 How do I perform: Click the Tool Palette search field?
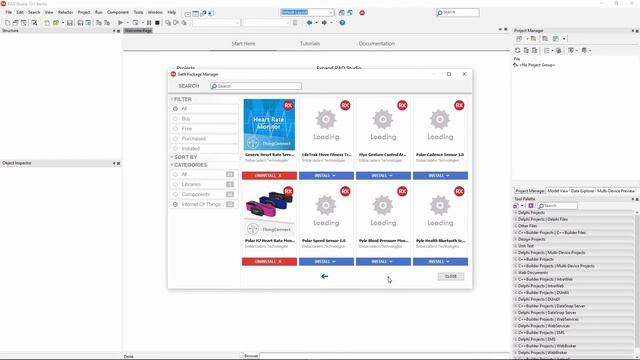coord(557,206)
